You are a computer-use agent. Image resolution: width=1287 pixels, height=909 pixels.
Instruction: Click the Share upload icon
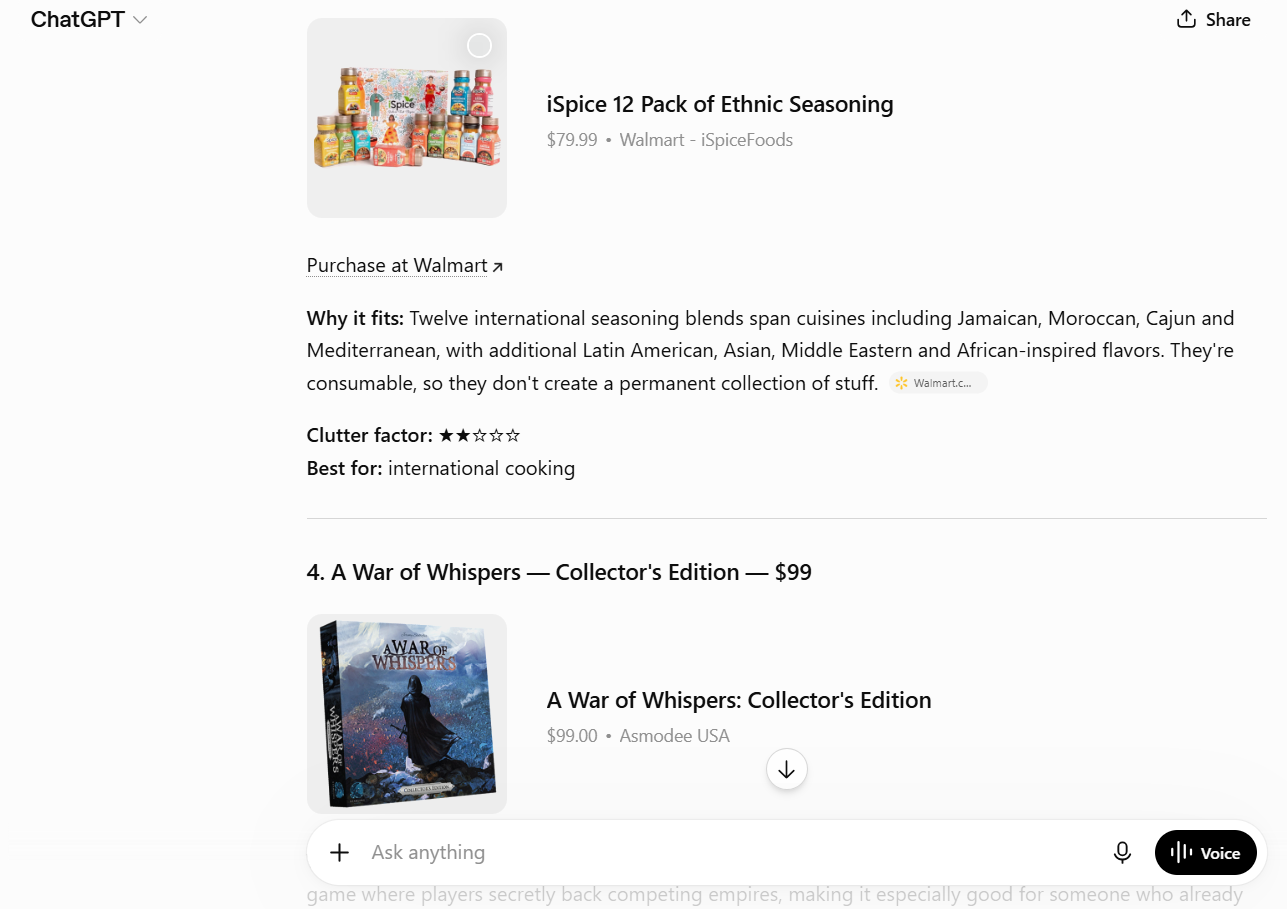[1186, 19]
